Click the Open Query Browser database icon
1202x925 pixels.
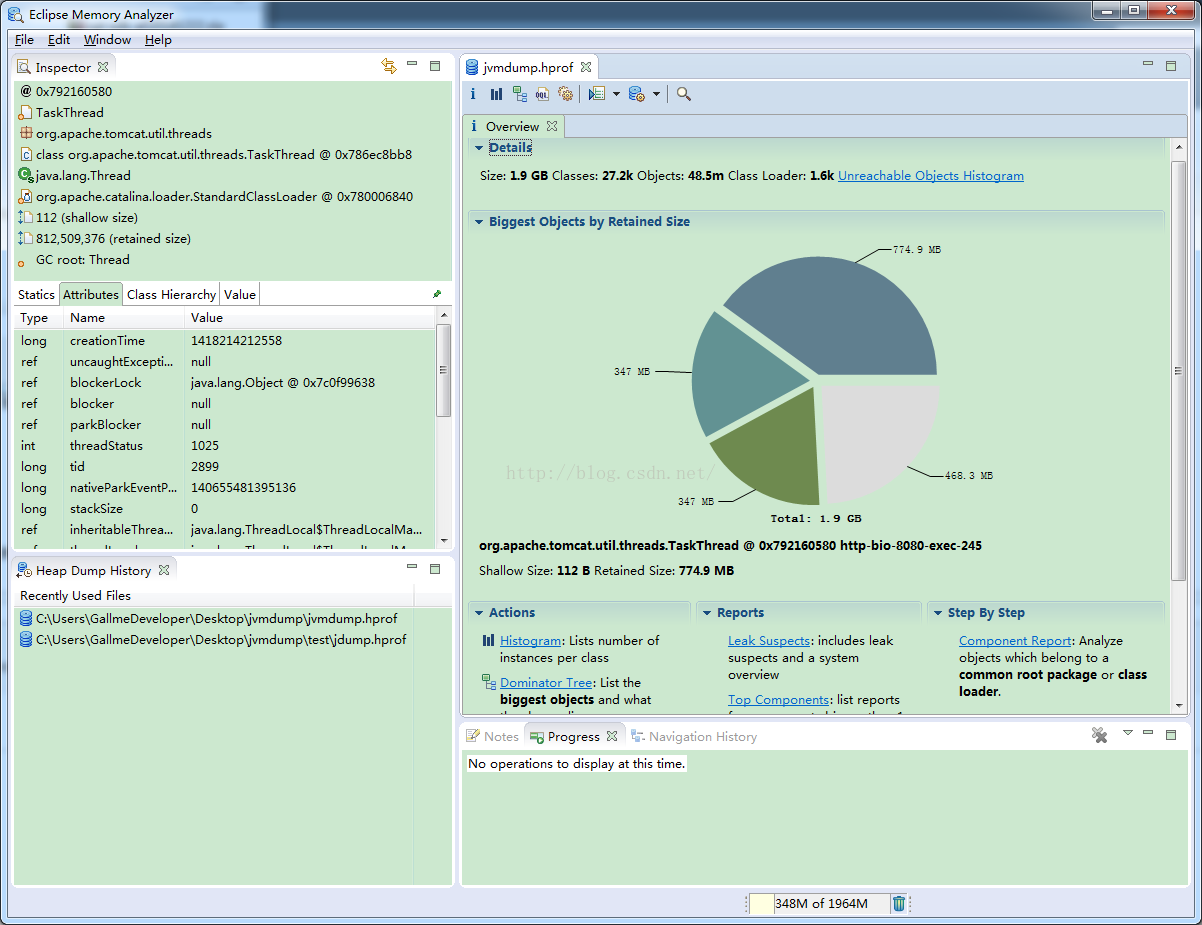point(636,94)
